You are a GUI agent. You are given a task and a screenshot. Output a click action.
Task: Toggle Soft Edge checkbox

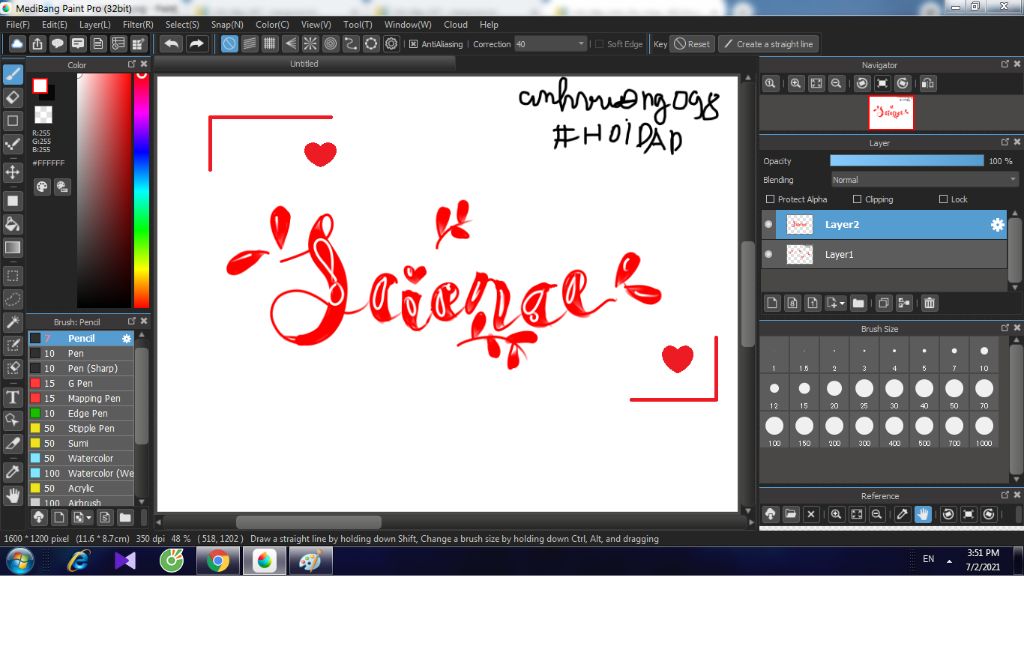coord(600,44)
